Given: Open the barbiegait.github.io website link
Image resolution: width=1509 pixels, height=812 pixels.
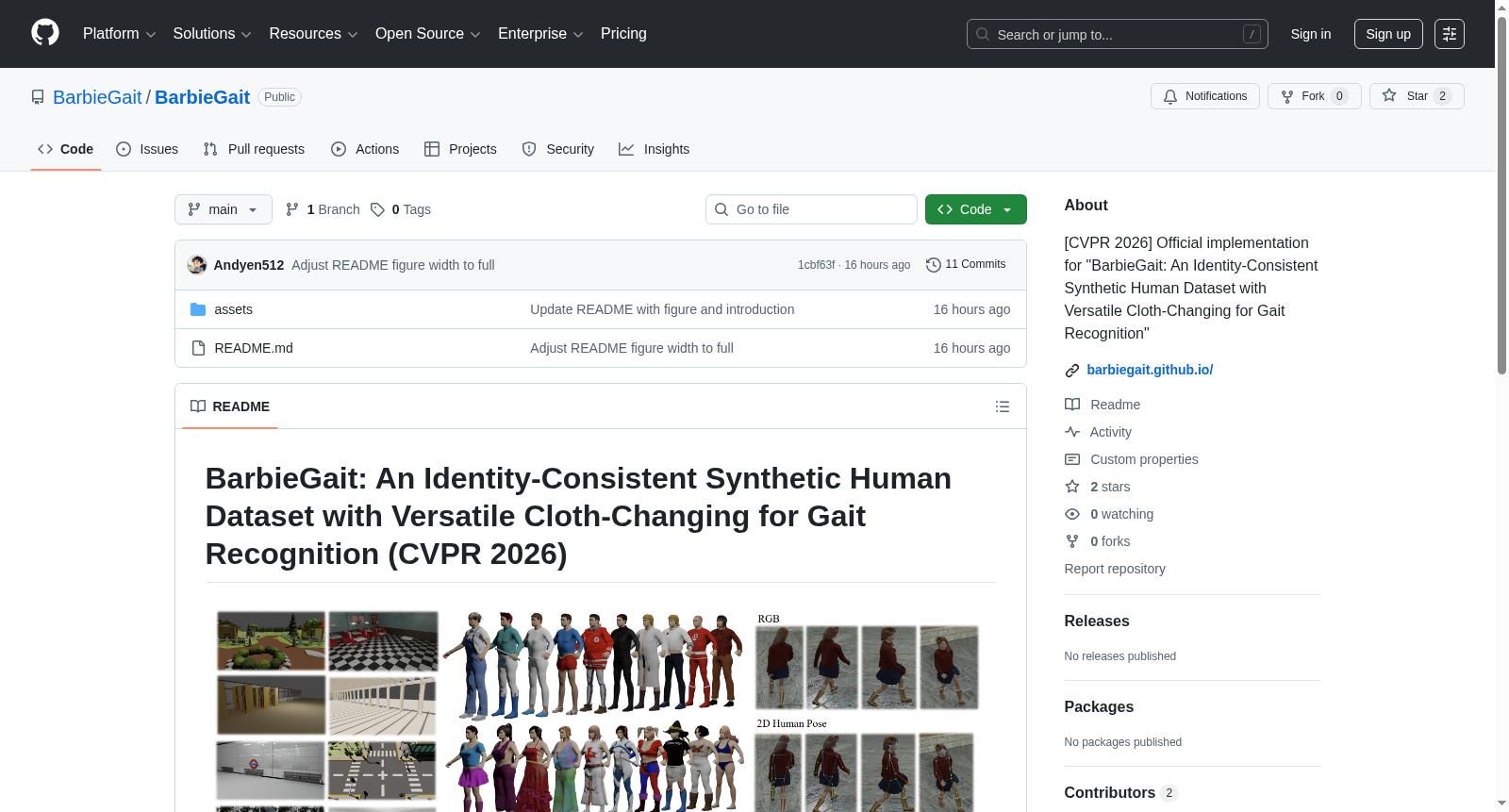Looking at the screenshot, I should (x=1150, y=370).
